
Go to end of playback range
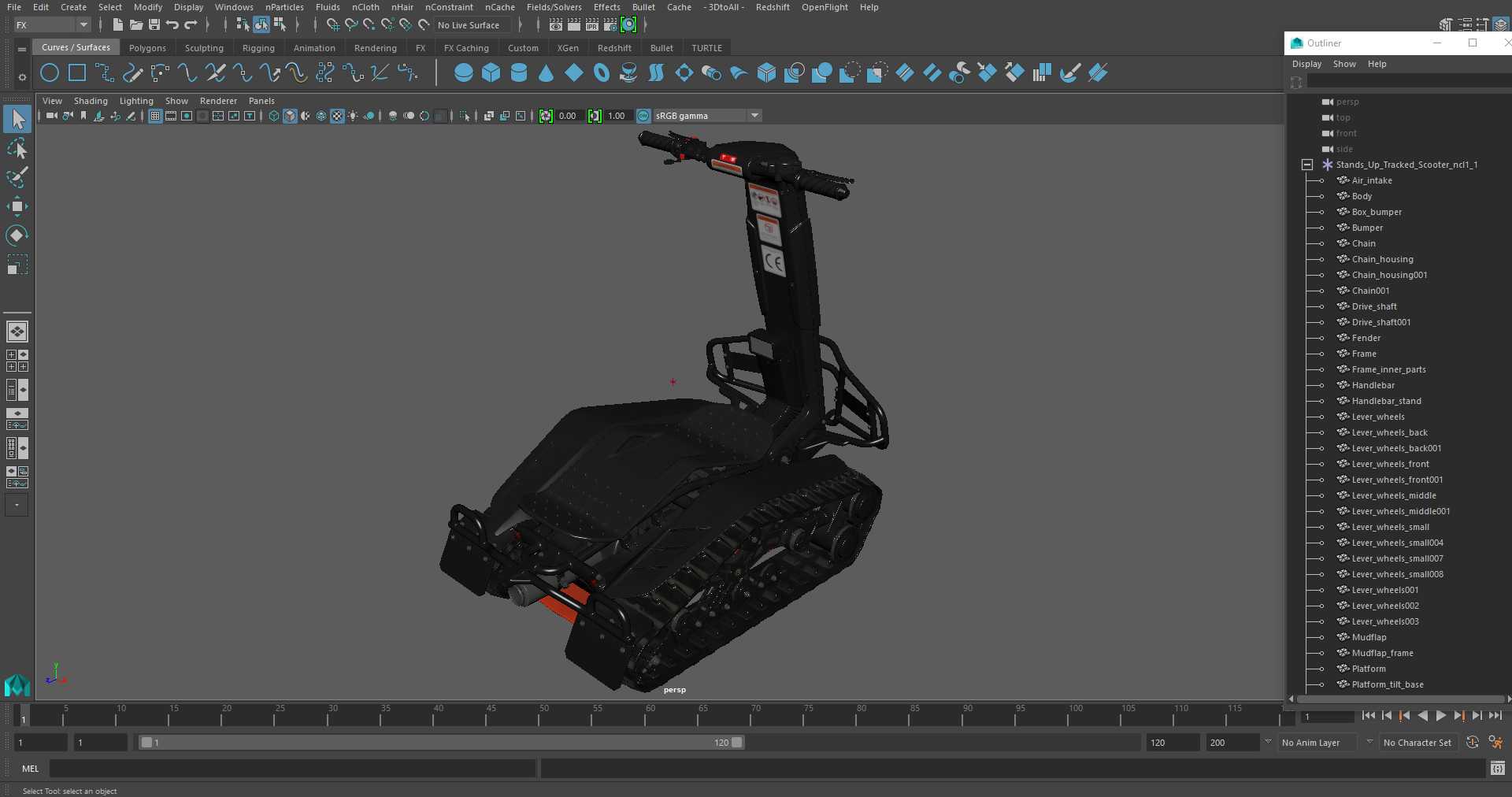[1495, 715]
